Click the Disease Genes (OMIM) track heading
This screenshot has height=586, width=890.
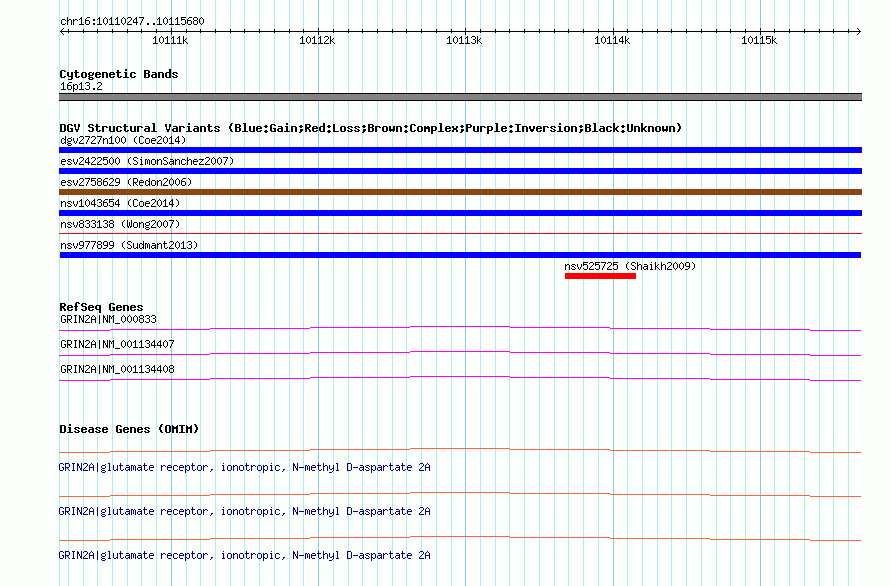click(x=129, y=429)
